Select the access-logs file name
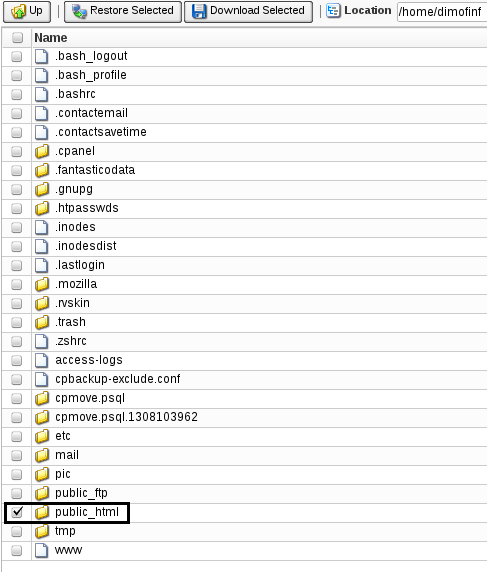487x572 pixels. (89, 360)
